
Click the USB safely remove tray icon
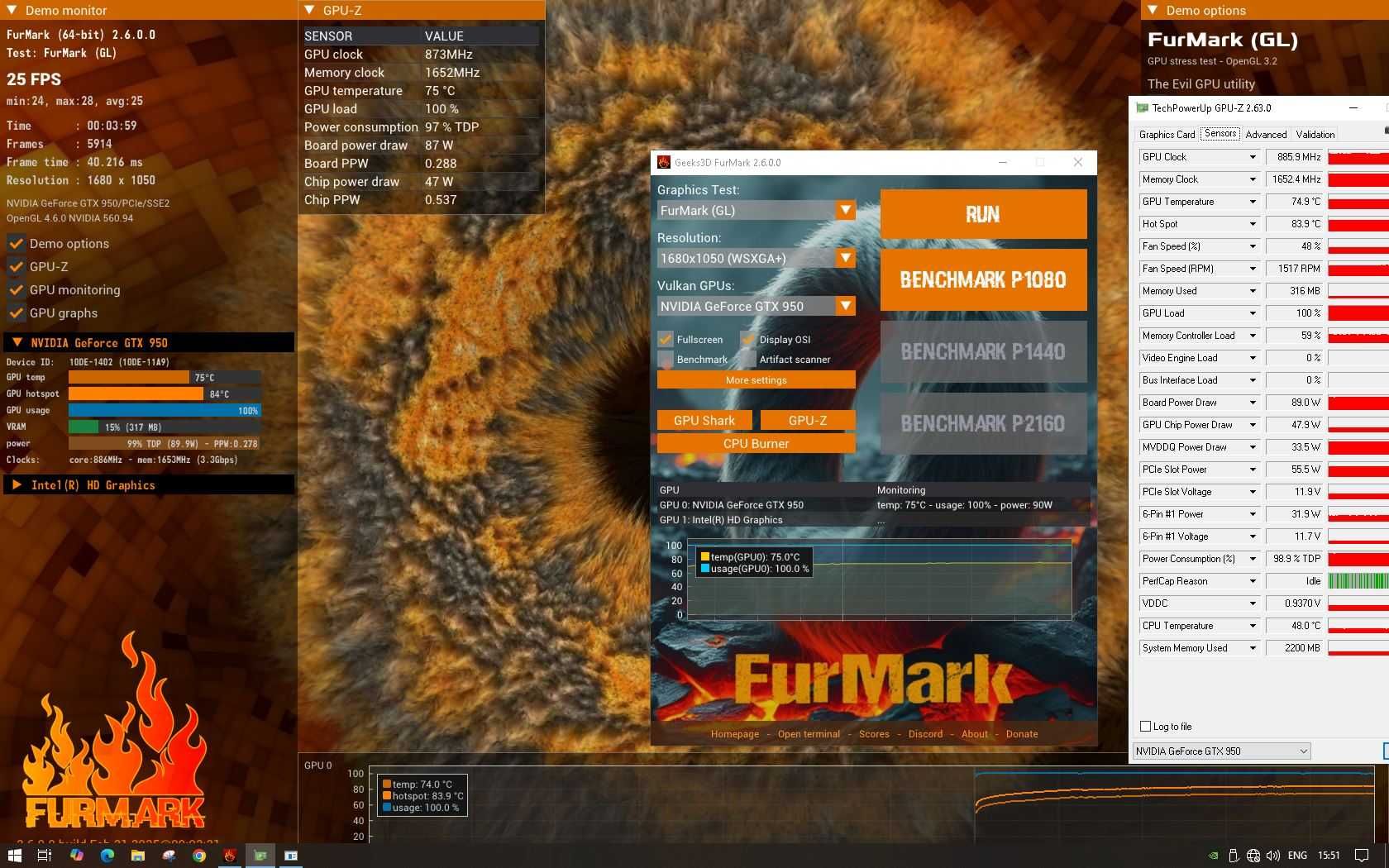coord(1233,856)
